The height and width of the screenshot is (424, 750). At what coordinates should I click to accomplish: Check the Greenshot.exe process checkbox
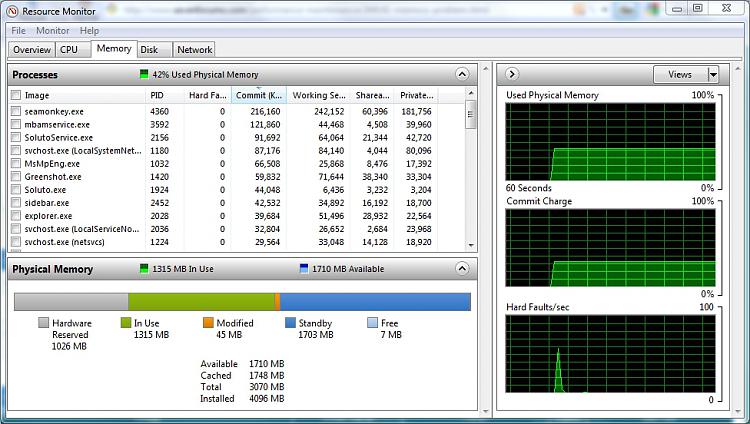pyautogui.click(x=16, y=177)
